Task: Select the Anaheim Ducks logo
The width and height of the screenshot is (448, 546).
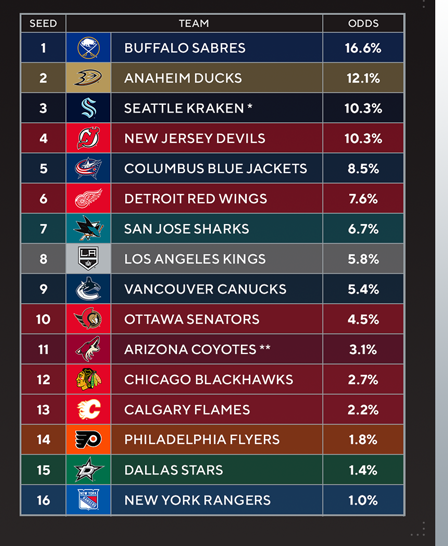Action: [88, 78]
